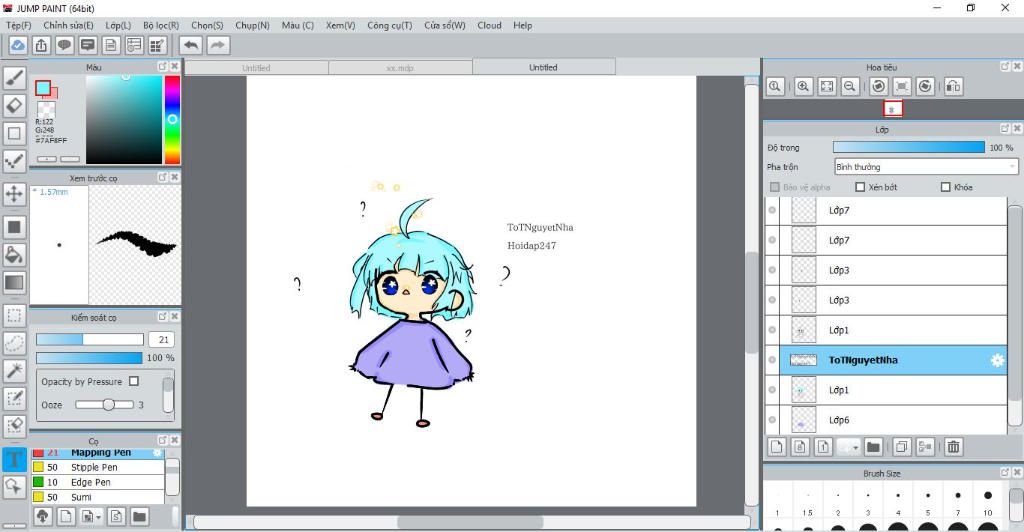Click the export/share icon in toolbar
The width and height of the screenshot is (1024, 532).
pyautogui.click(x=41, y=45)
